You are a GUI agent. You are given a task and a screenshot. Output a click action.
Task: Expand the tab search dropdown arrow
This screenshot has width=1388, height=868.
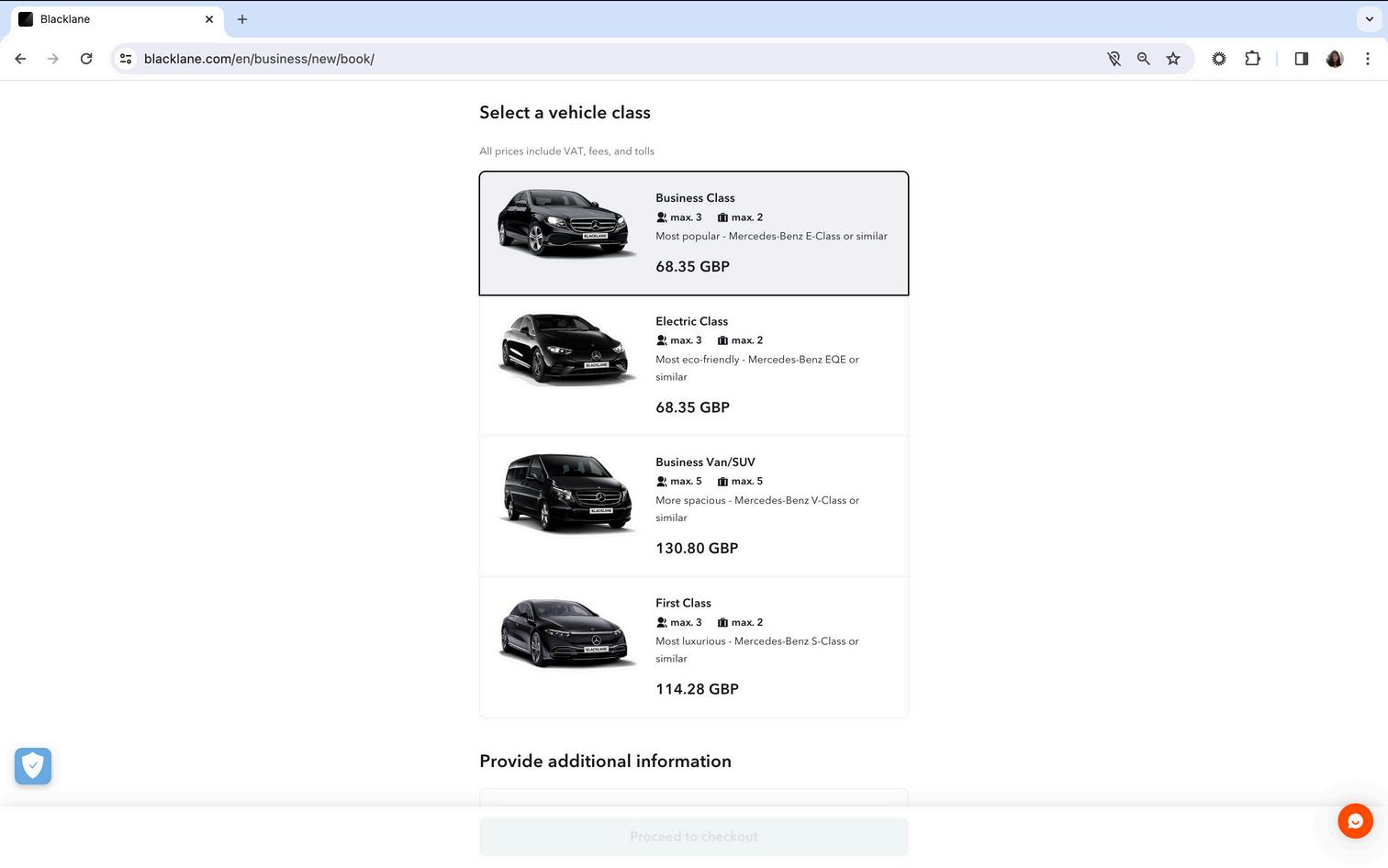1369,19
